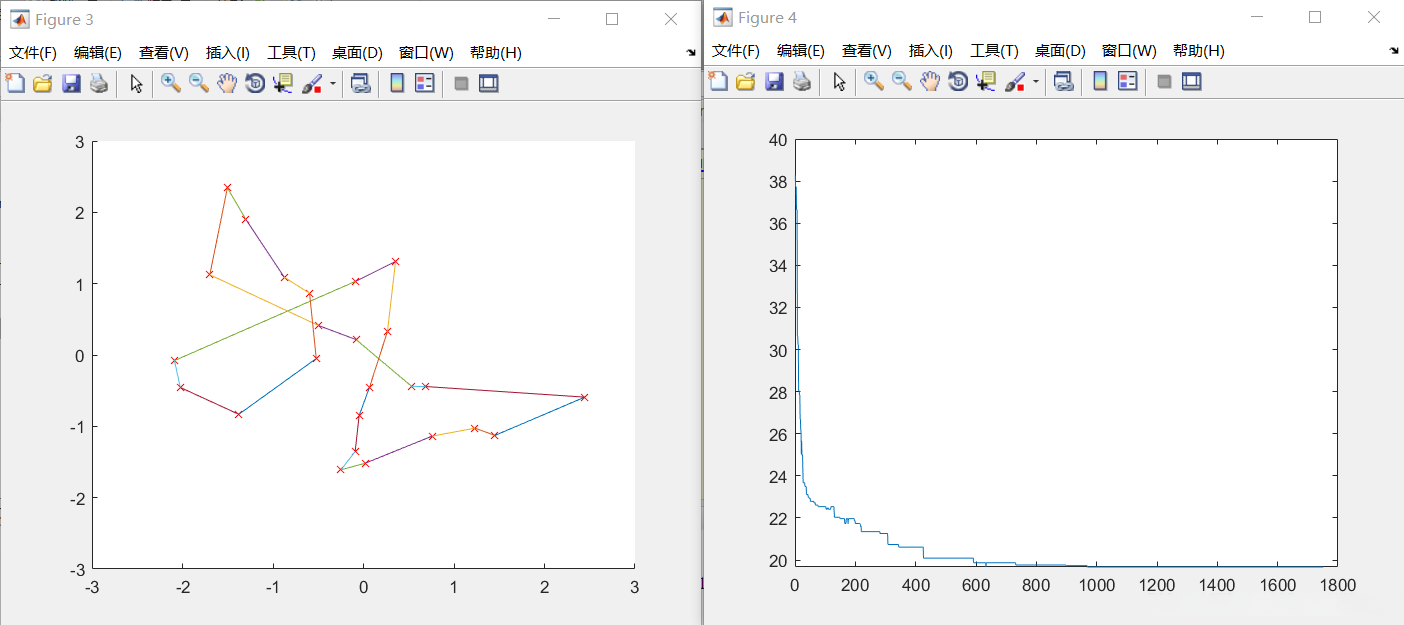Open 窗口(W) menu in Figure 4
Image resolution: width=1404 pixels, height=625 pixels.
click(1129, 52)
